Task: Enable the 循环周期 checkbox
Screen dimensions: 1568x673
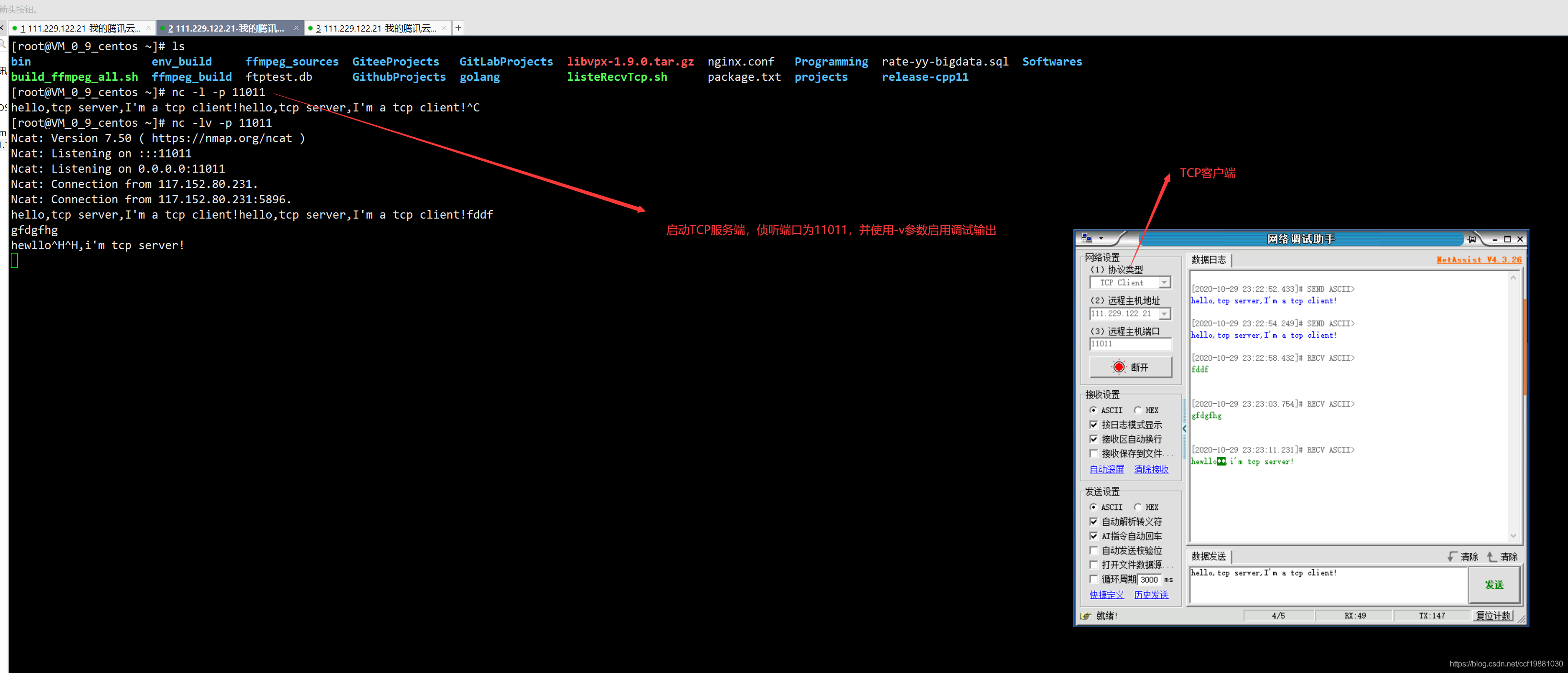Action: click(x=1094, y=579)
